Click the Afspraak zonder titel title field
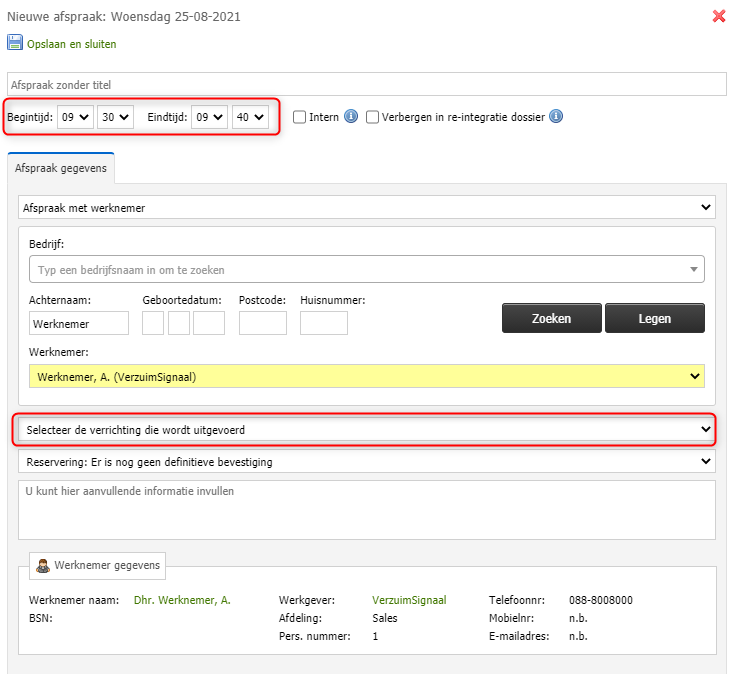 click(x=367, y=85)
